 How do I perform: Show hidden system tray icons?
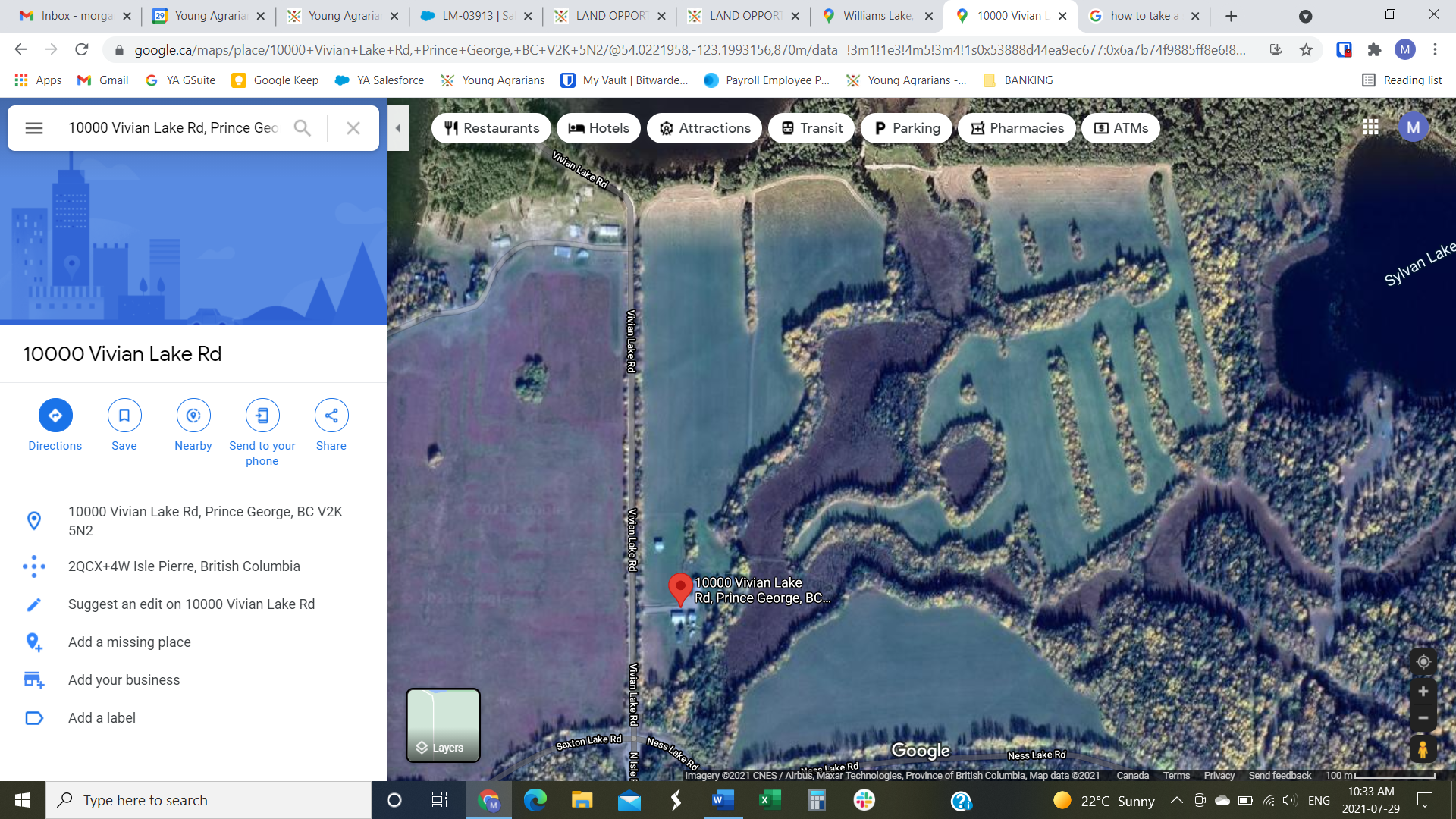click(x=1176, y=800)
